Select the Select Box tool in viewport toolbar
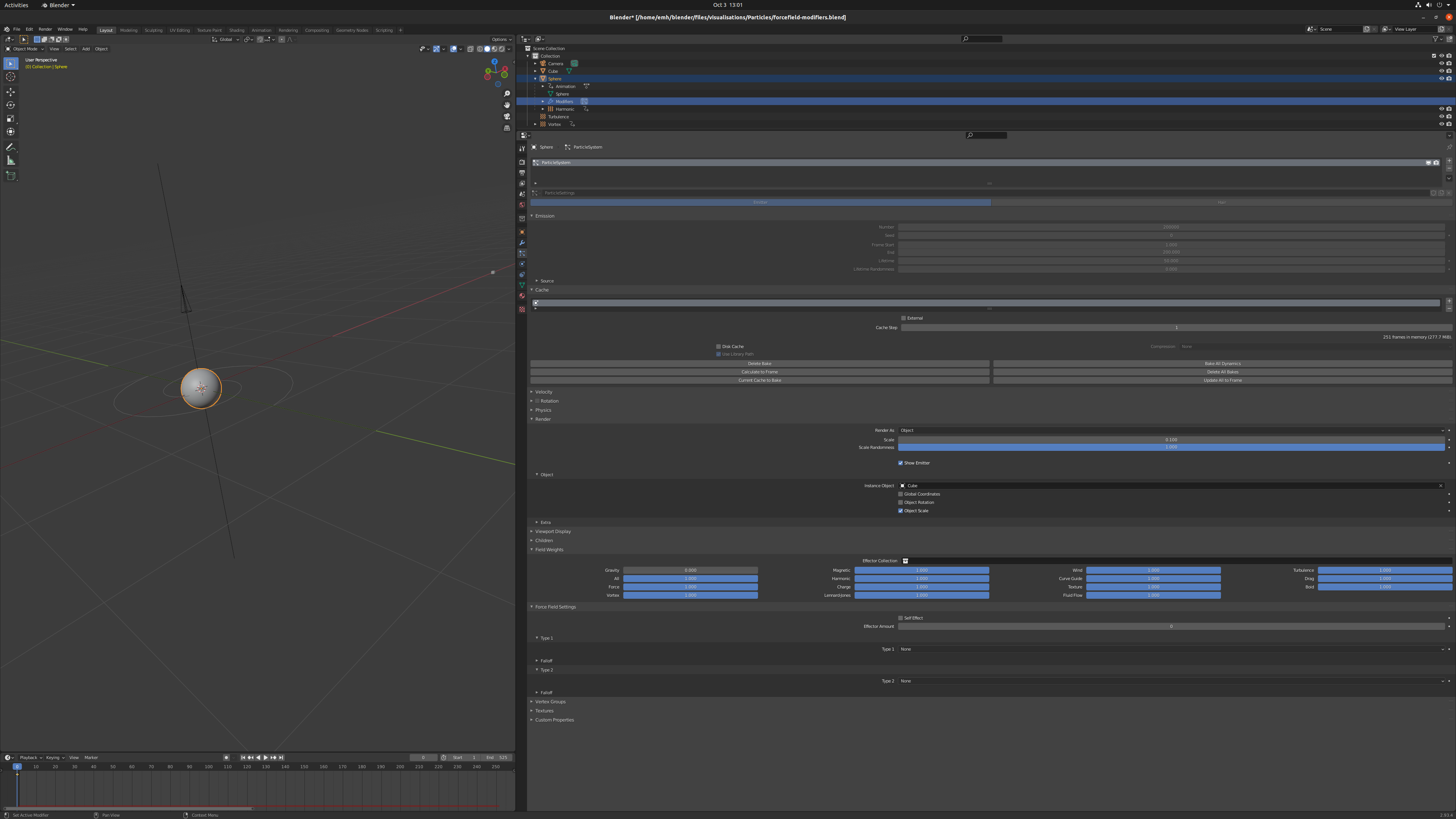This screenshot has width=1456, height=819. point(11,63)
